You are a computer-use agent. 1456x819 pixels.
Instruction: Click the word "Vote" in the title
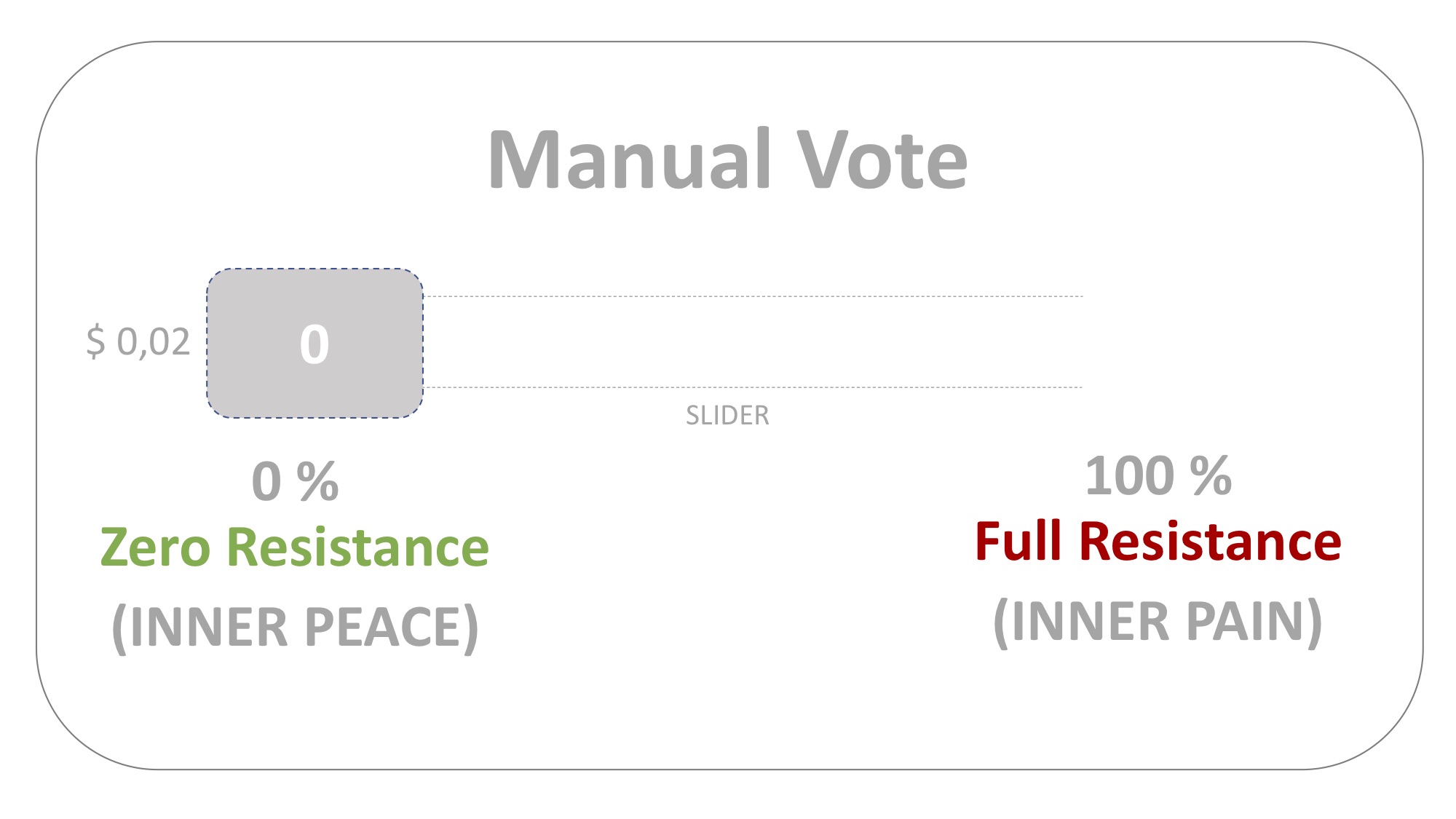pyautogui.click(x=882, y=160)
